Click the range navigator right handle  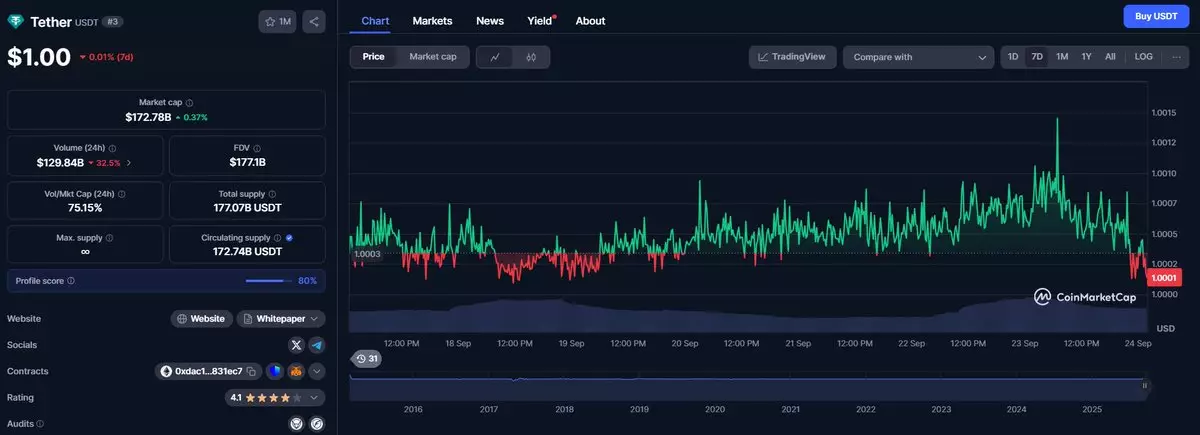point(1145,384)
